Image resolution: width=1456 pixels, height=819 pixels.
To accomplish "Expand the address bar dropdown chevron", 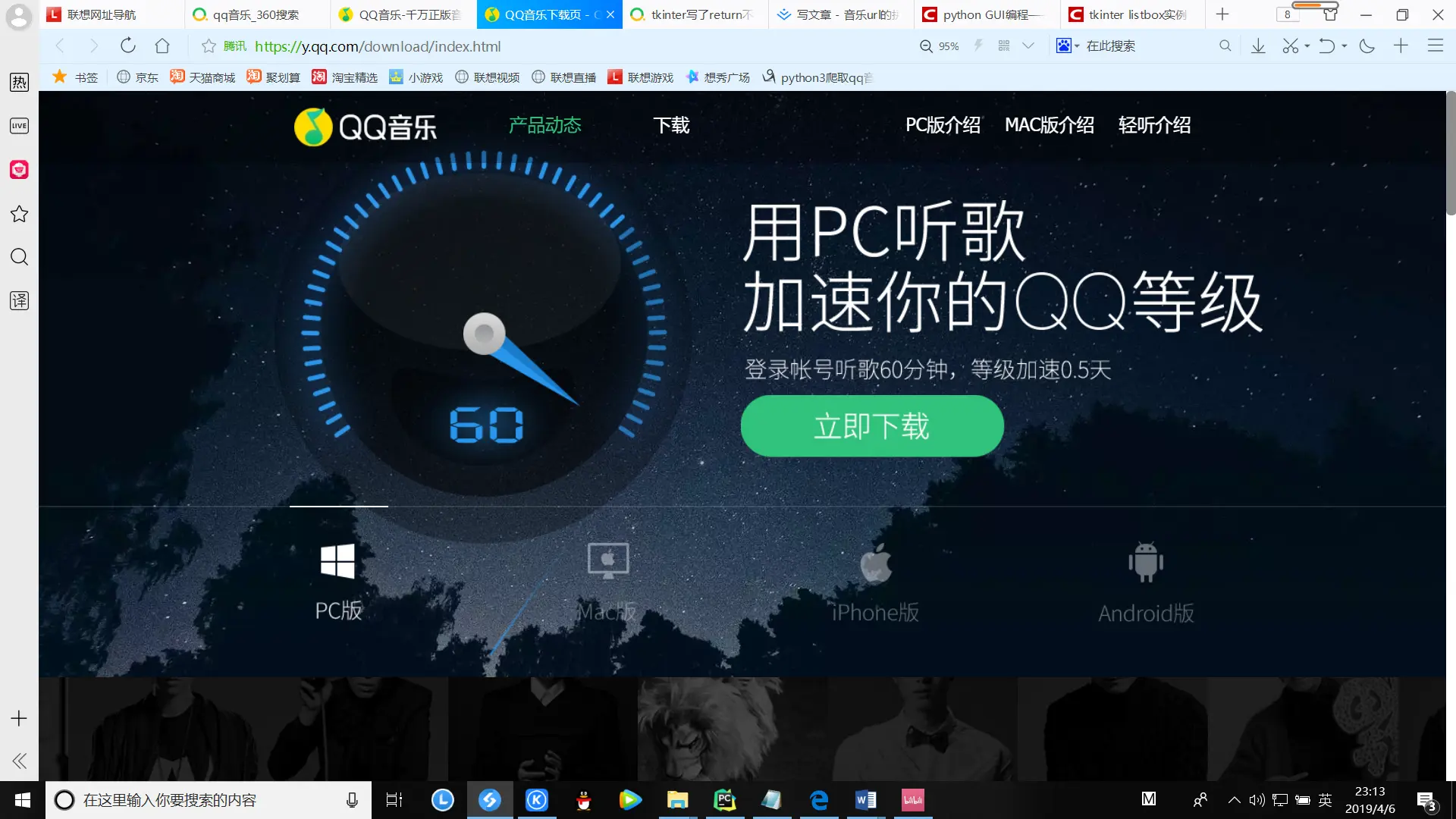I will [x=1028, y=46].
